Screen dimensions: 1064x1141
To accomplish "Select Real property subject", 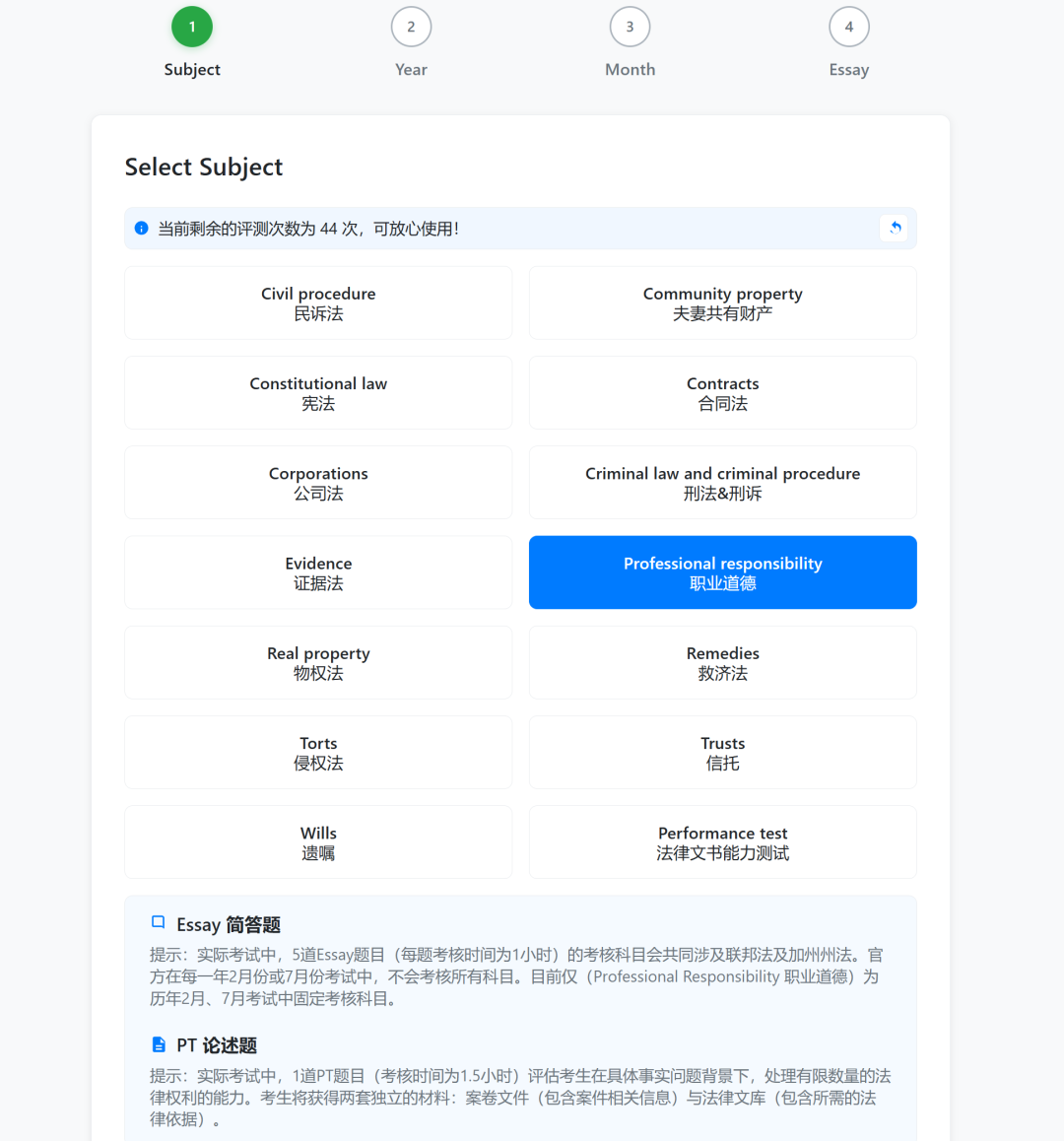I will (x=318, y=662).
